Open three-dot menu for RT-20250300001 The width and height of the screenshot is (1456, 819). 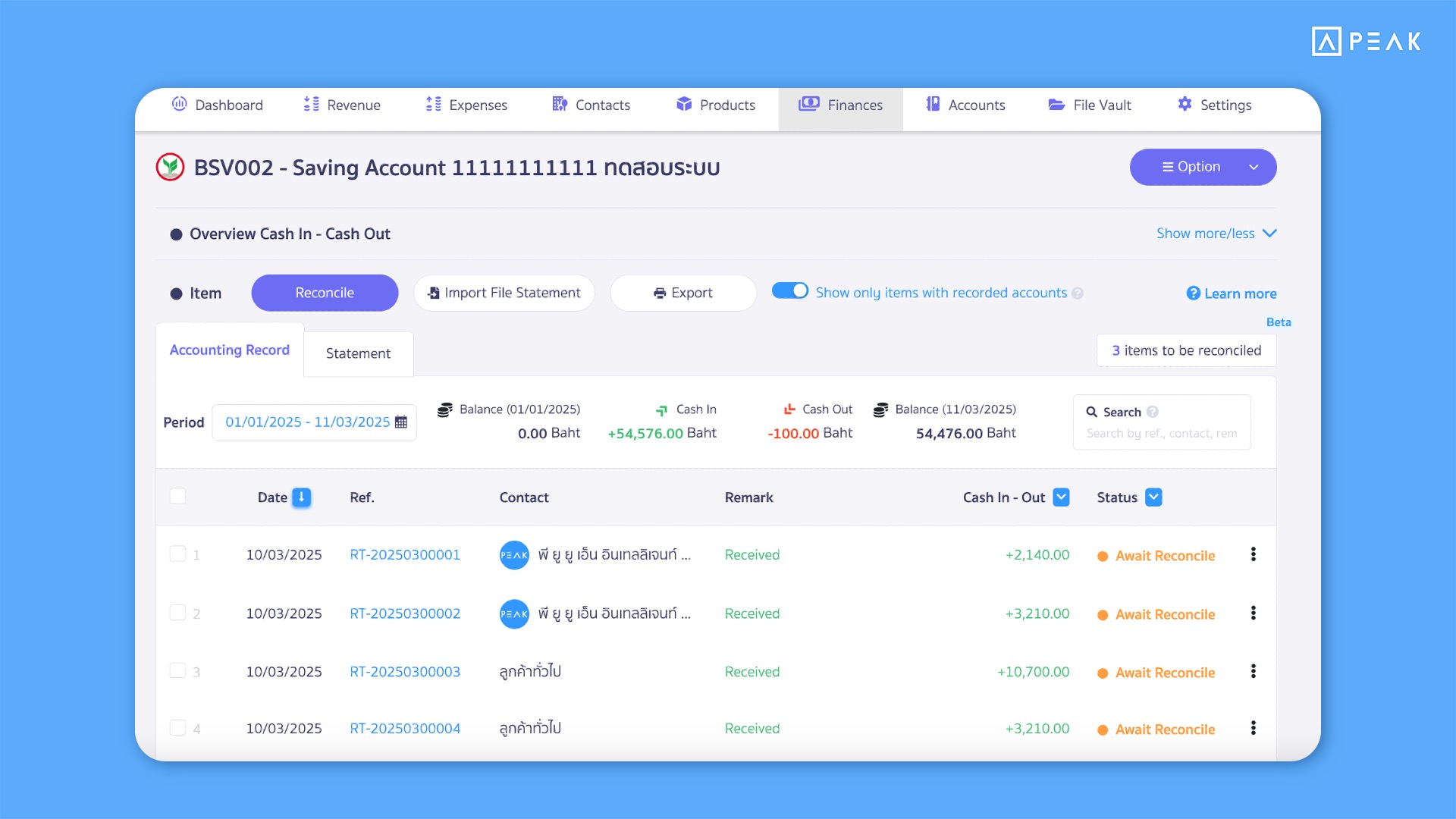pos(1253,555)
